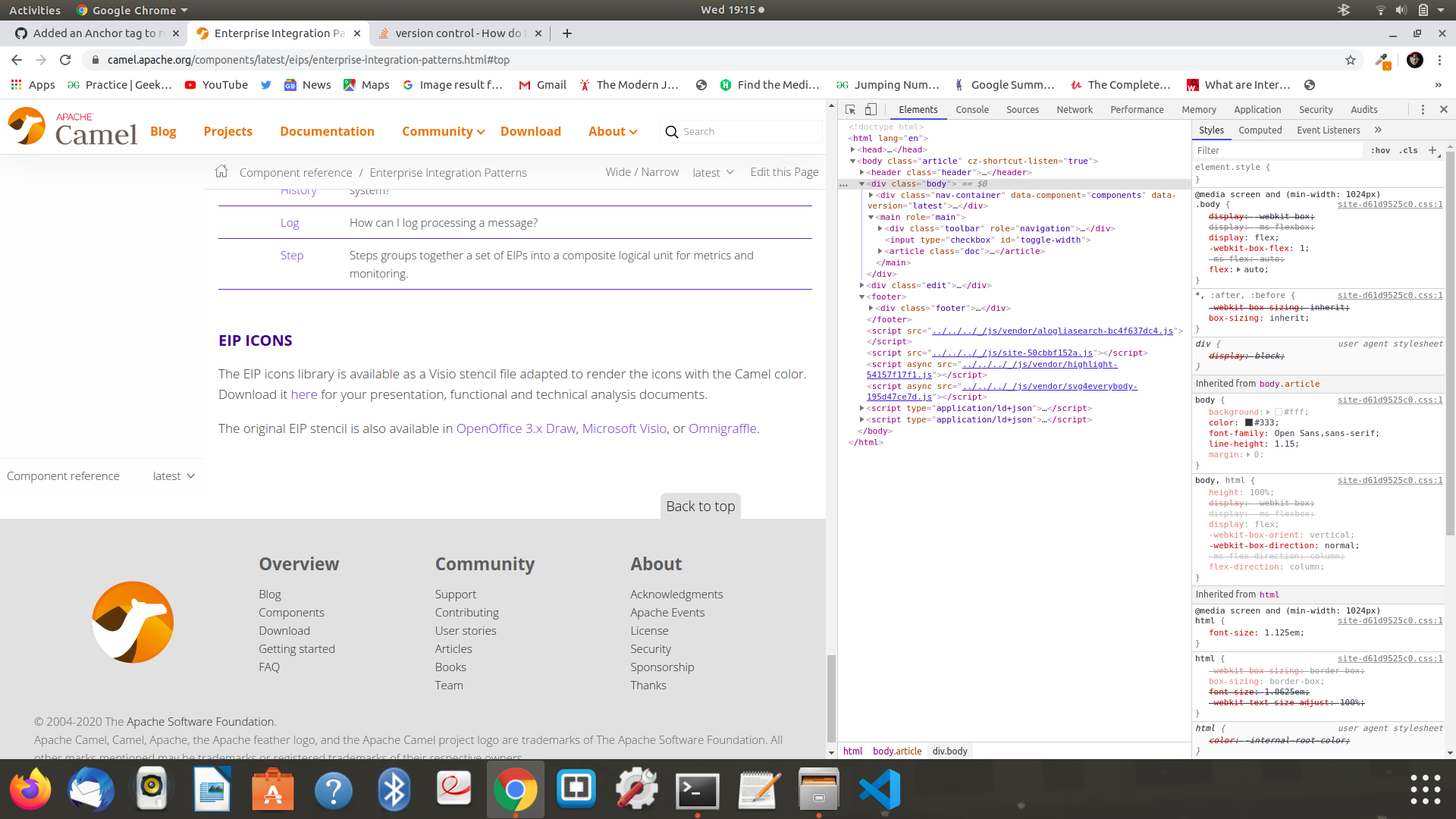Click the #333 color swatch
This screenshot has height=819, width=1456.
1248,422
